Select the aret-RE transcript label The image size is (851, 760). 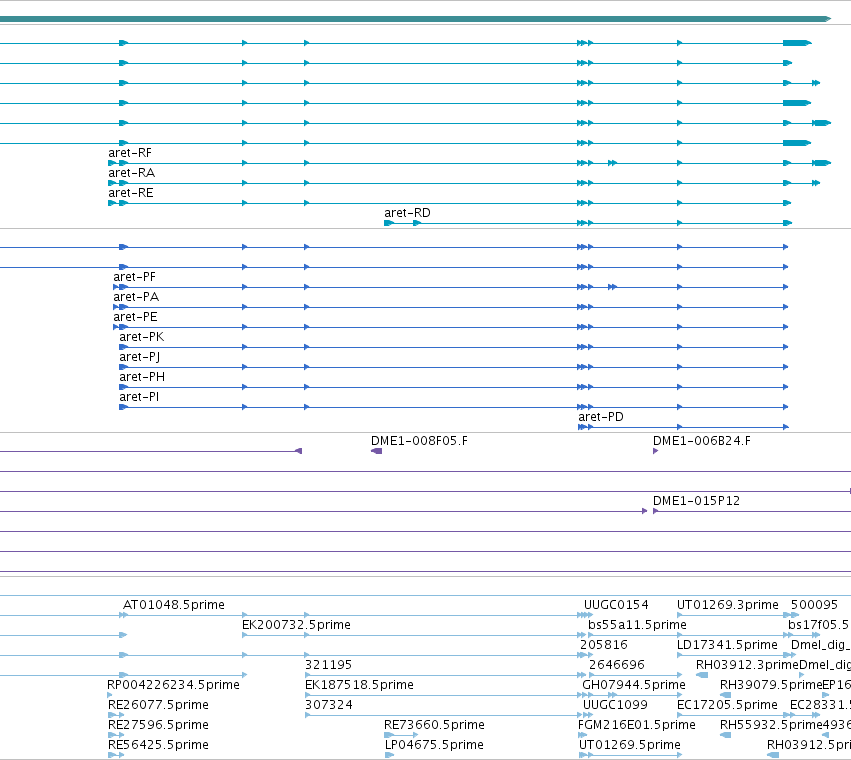131,193
